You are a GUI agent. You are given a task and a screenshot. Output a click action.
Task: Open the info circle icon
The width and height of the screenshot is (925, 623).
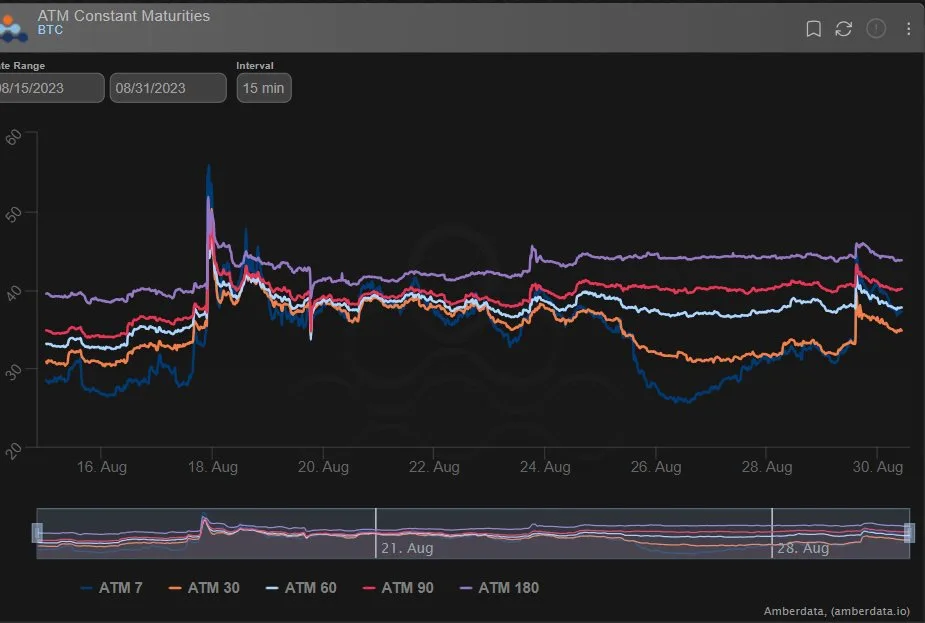[876, 28]
